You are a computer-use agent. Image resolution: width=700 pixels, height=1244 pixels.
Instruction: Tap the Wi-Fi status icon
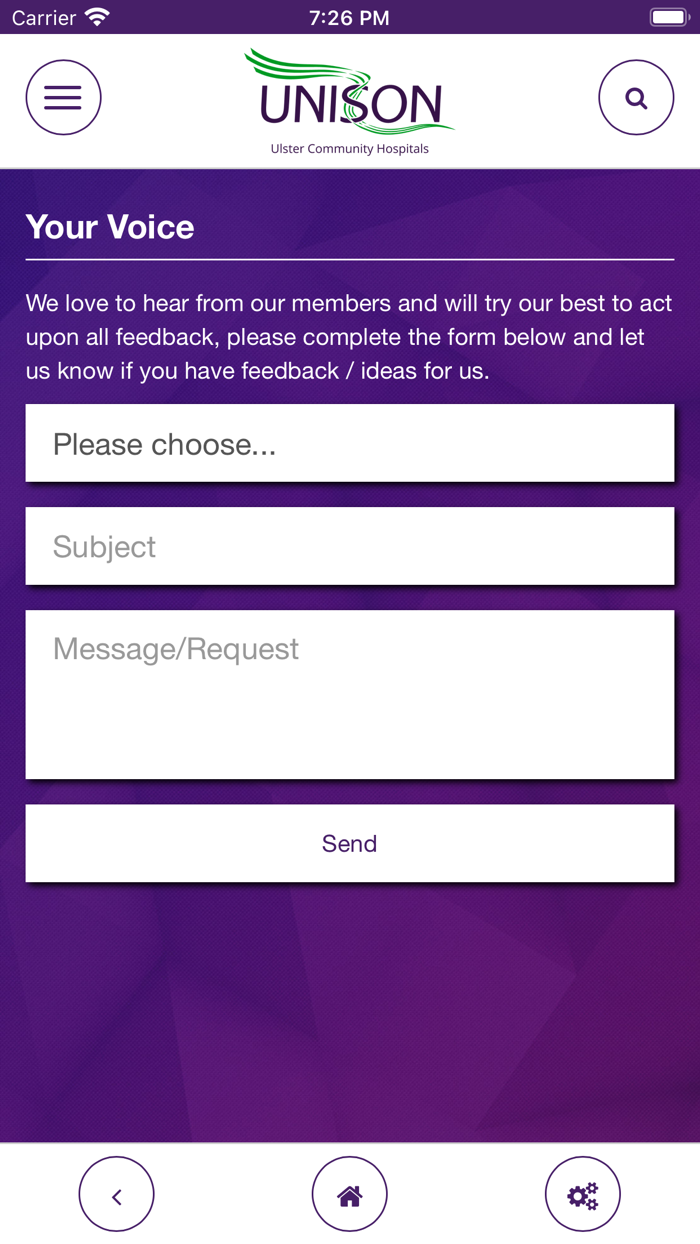pyautogui.click(x=97, y=17)
